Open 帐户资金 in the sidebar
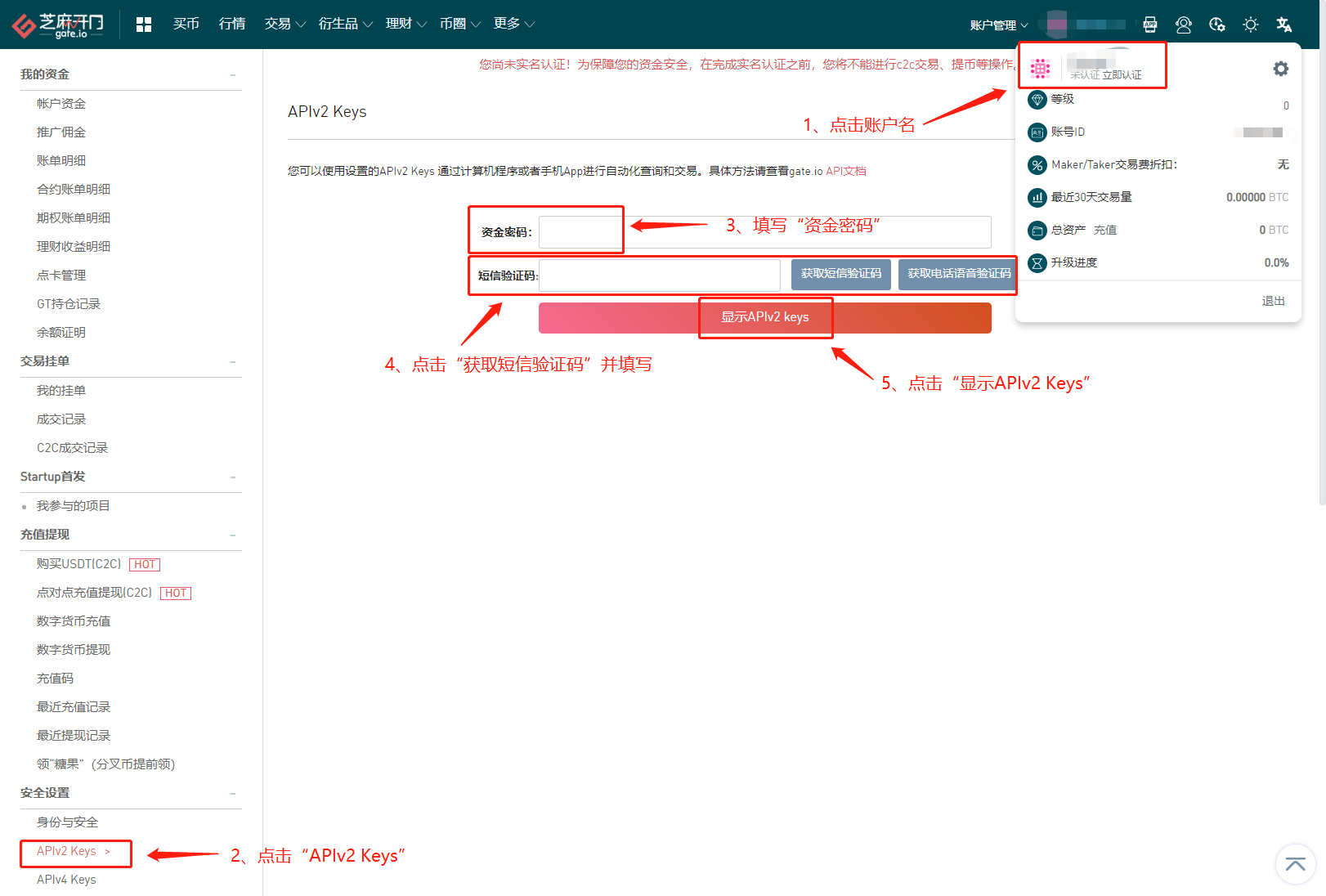Viewport: 1326px width, 896px height. pos(61,104)
